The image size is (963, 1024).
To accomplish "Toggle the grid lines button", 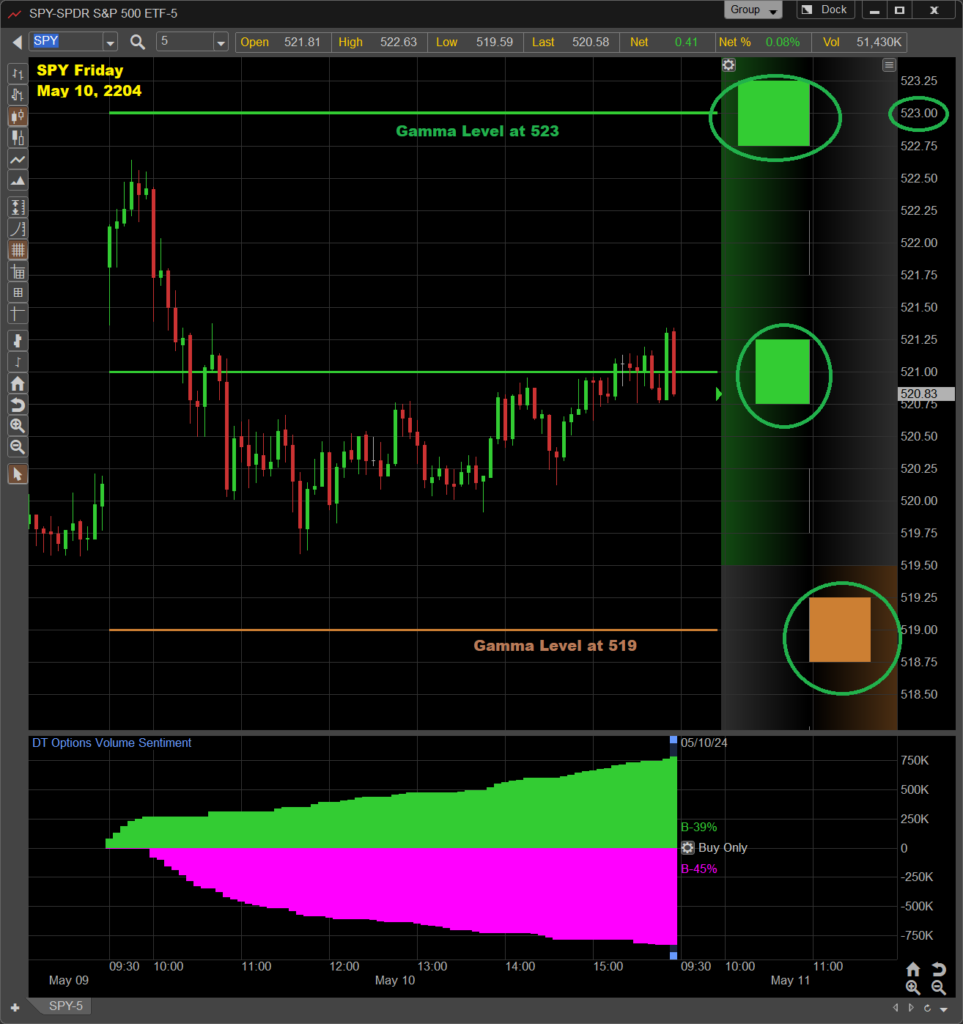I will 17,250.
